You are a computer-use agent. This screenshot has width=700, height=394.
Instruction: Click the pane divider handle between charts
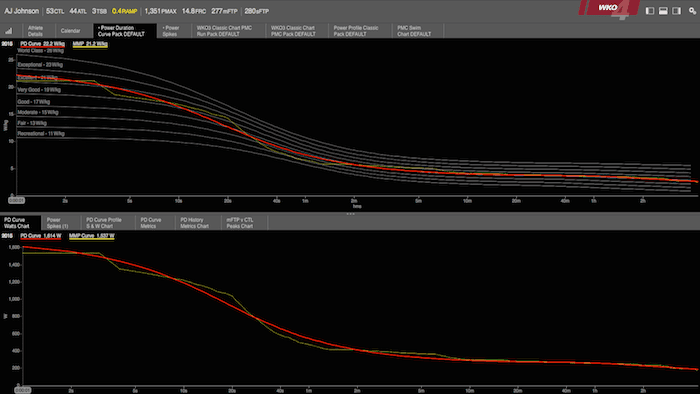click(x=350, y=214)
